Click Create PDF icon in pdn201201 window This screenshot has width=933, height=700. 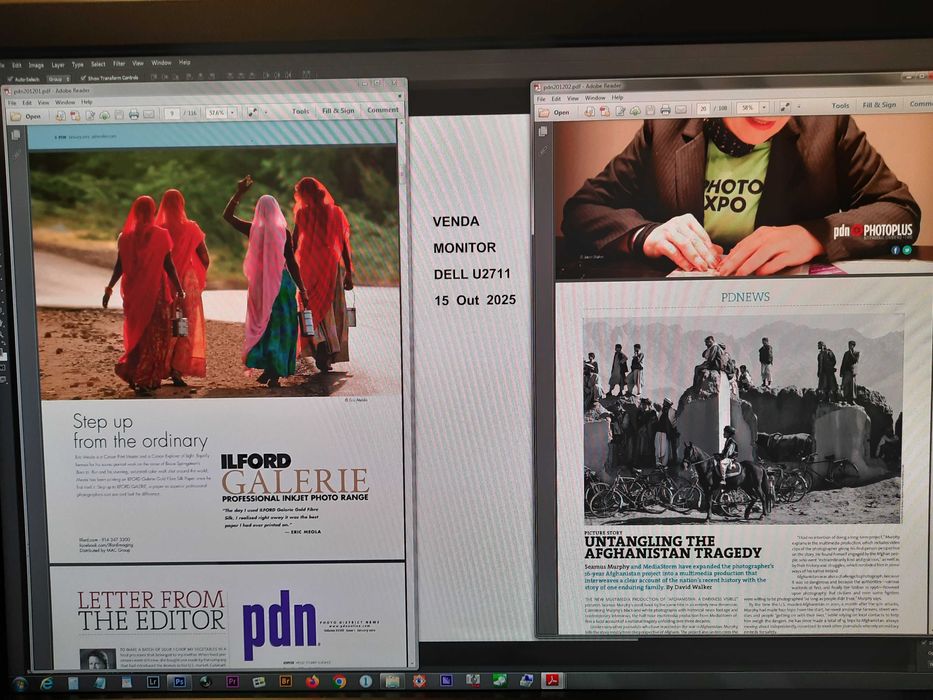pos(61,115)
